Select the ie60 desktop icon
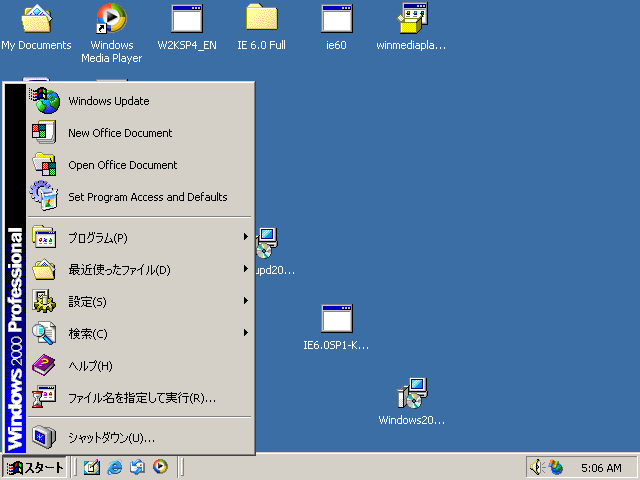Image resolution: width=640 pixels, height=480 pixels. (x=337, y=19)
